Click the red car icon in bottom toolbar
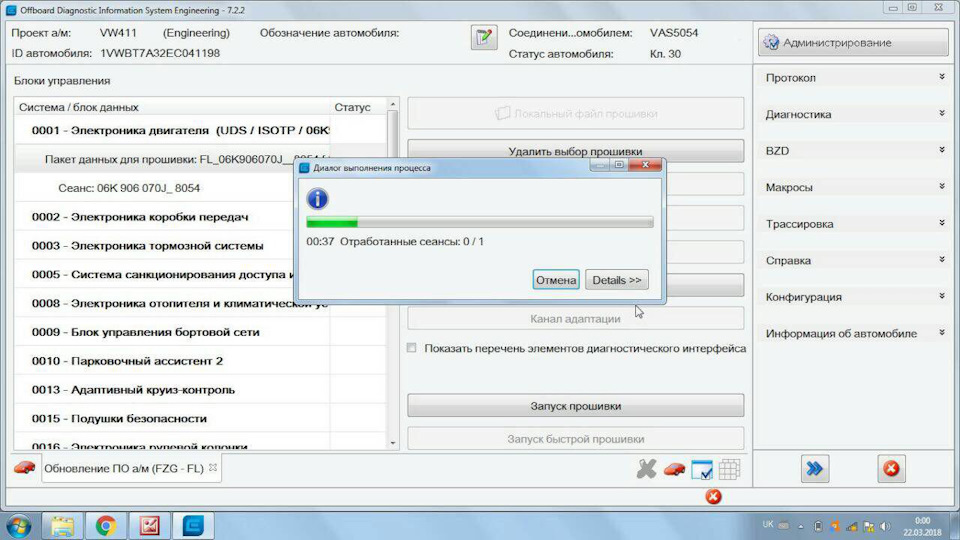Viewport: 960px width, 540px height. (674, 469)
